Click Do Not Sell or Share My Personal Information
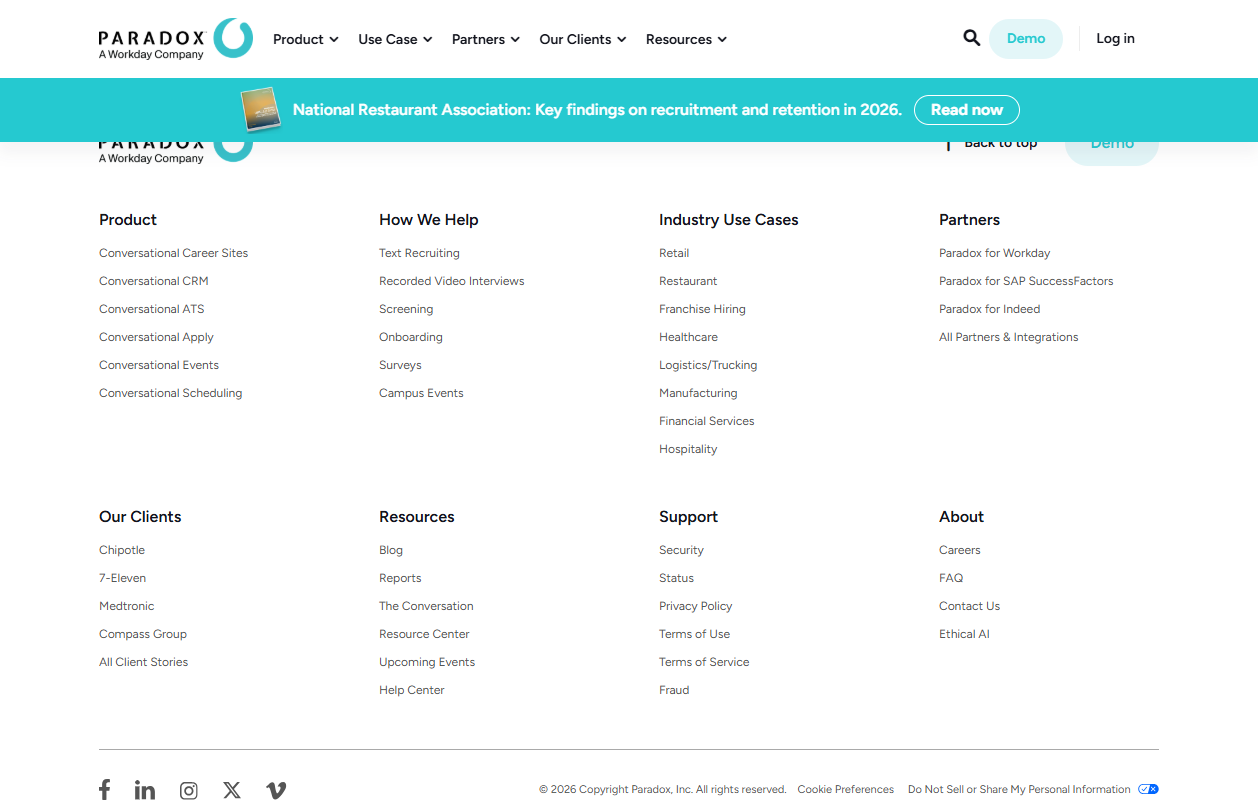1258x802 pixels. pyautogui.click(x=1019, y=789)
